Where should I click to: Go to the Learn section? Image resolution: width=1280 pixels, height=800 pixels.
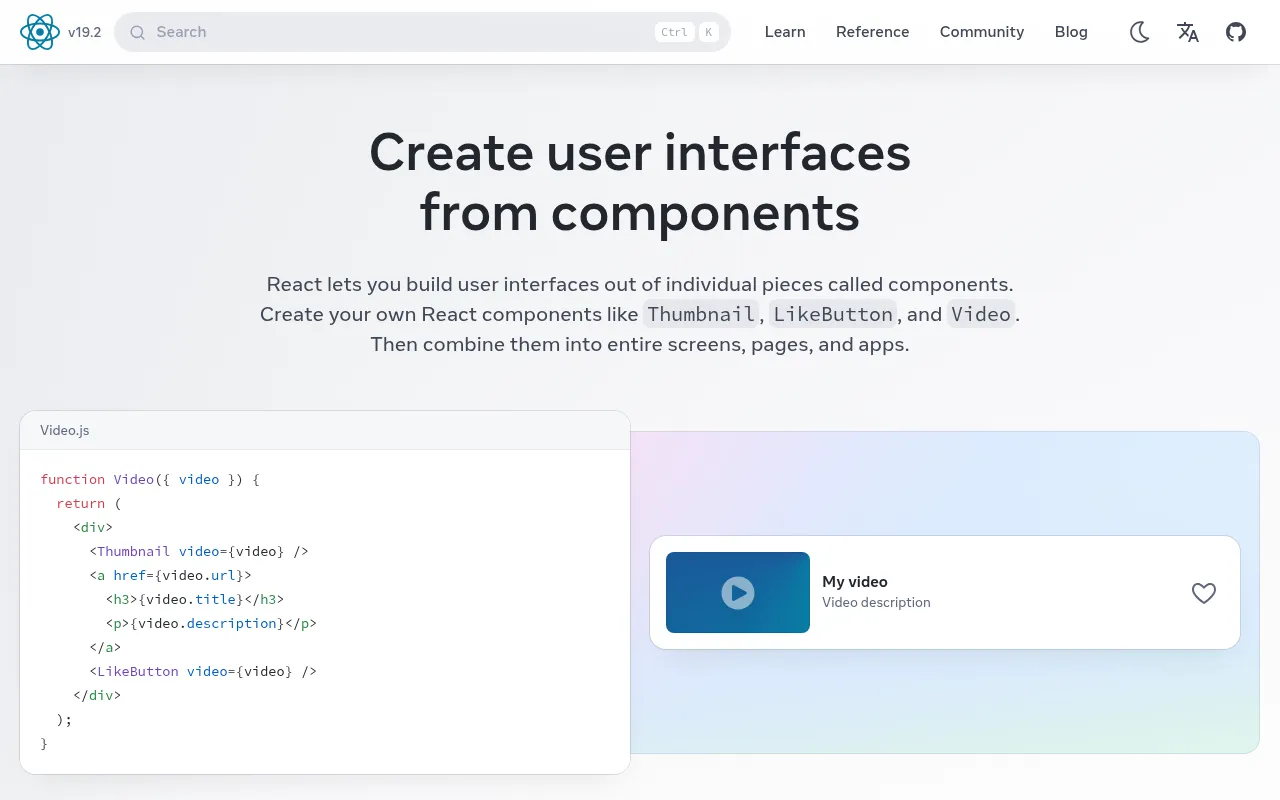(x=785, y=32)
